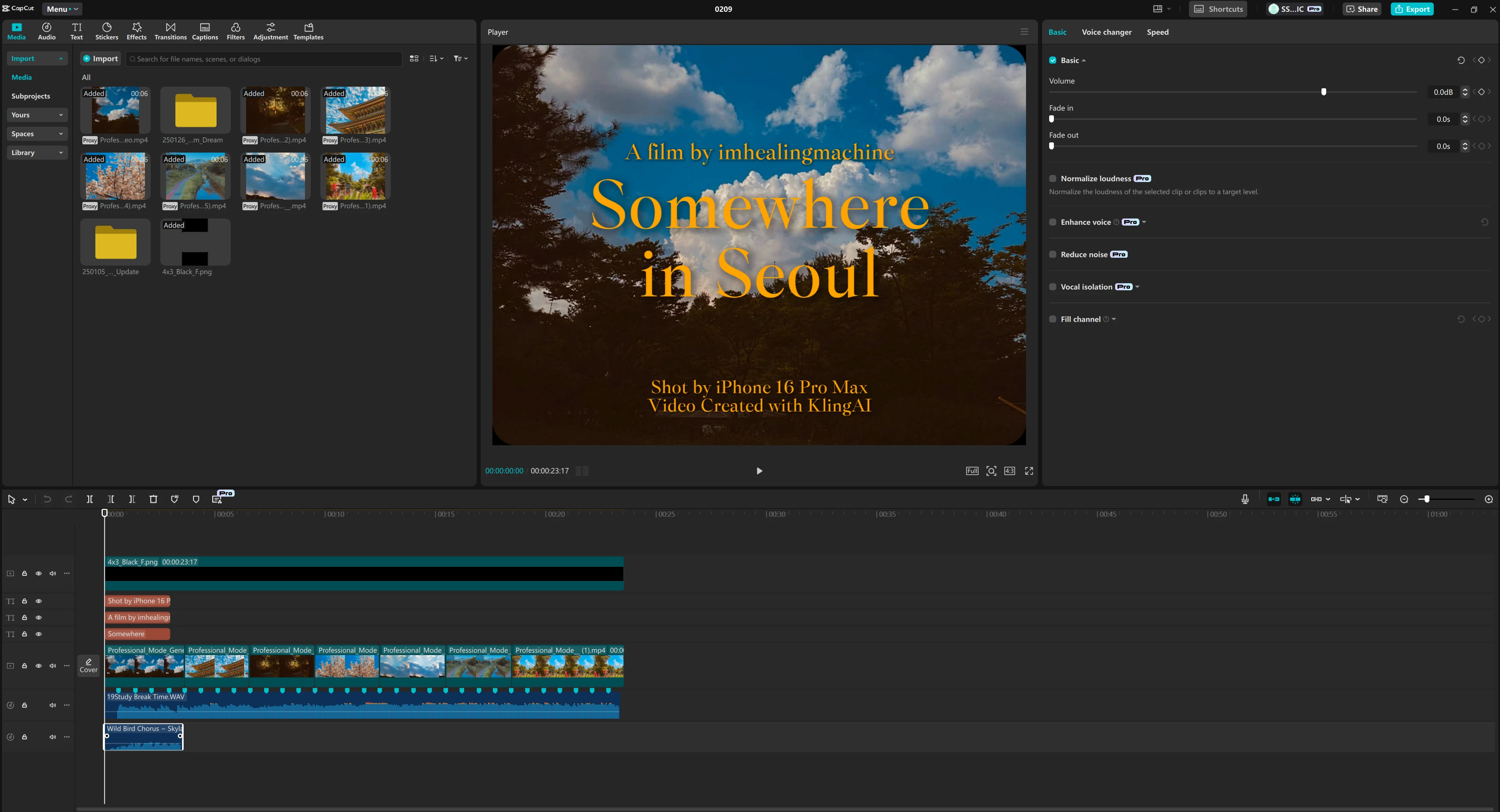Viewport: 1500px width, 812px height.
Task: Click the trash Delete icon in timeline toolbar
Action: tap(153, 499)
